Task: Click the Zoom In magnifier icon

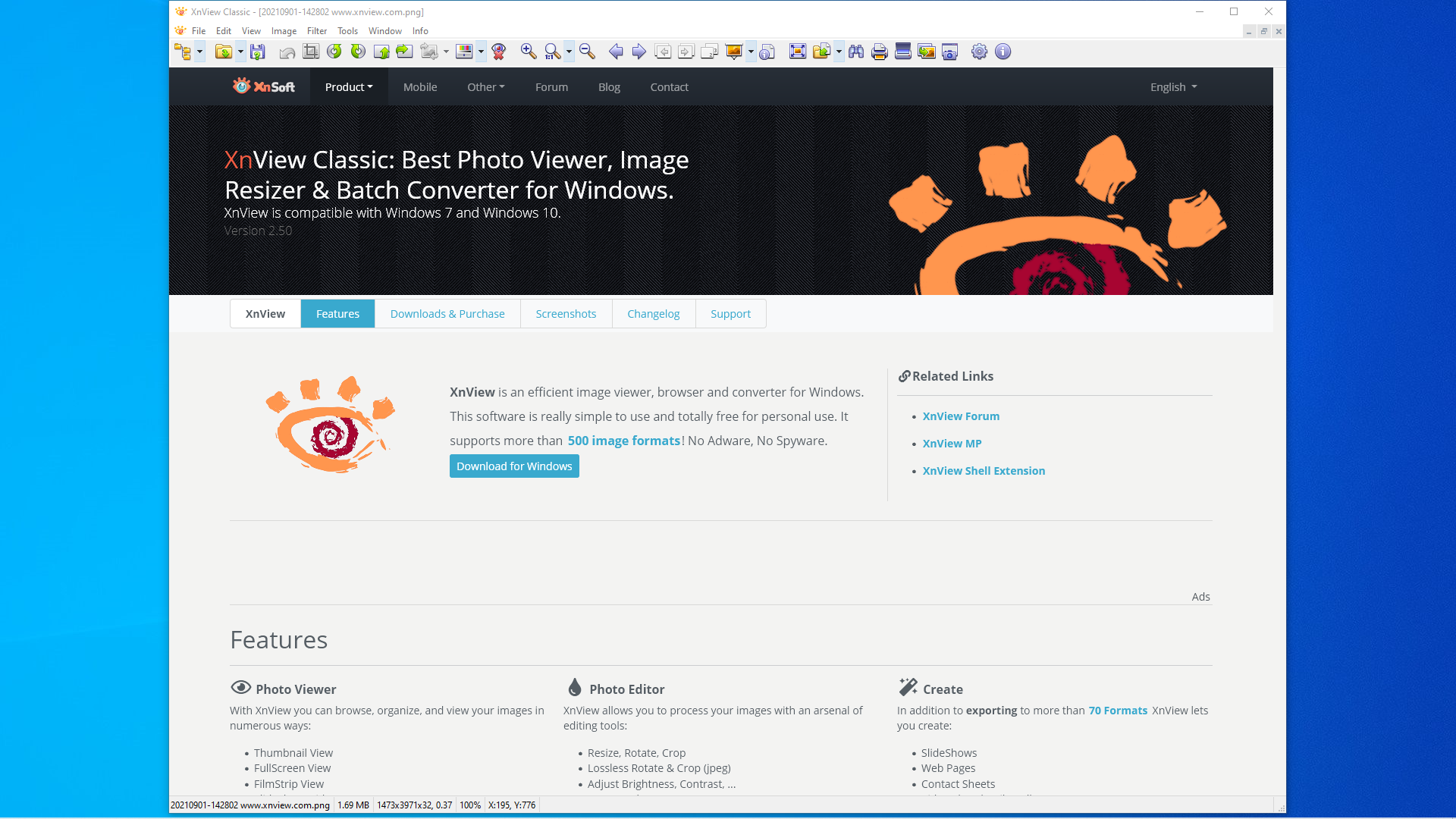Action: 529,52
